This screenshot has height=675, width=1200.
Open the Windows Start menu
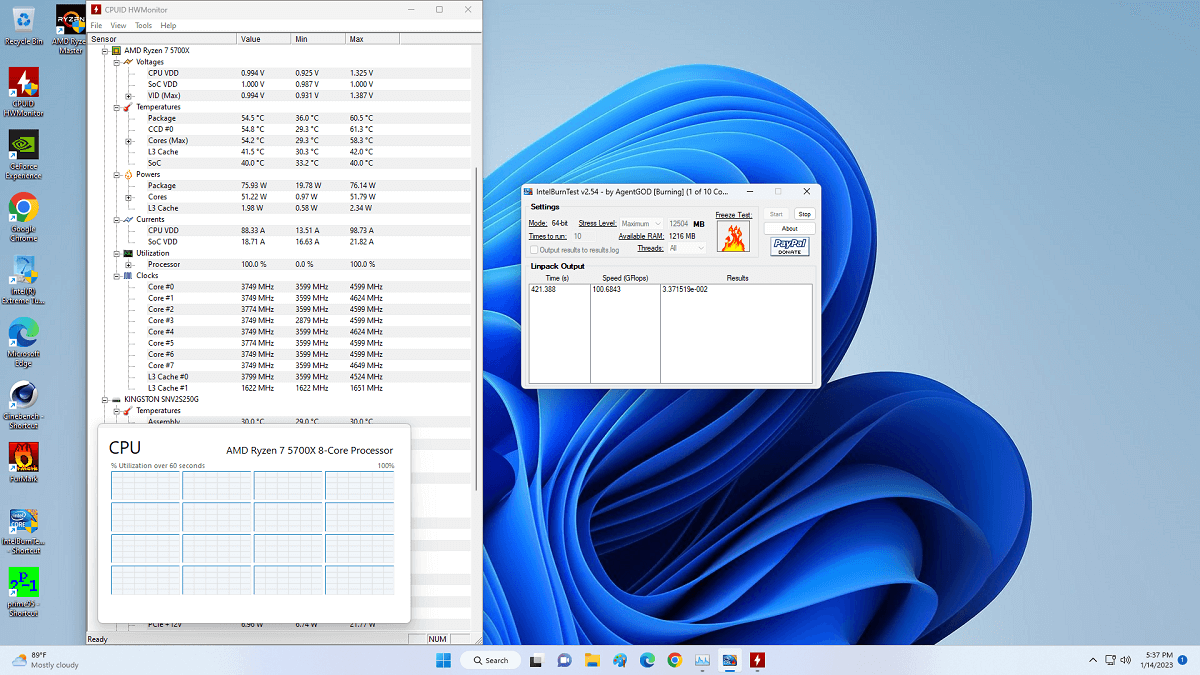[x=443, y=660]
